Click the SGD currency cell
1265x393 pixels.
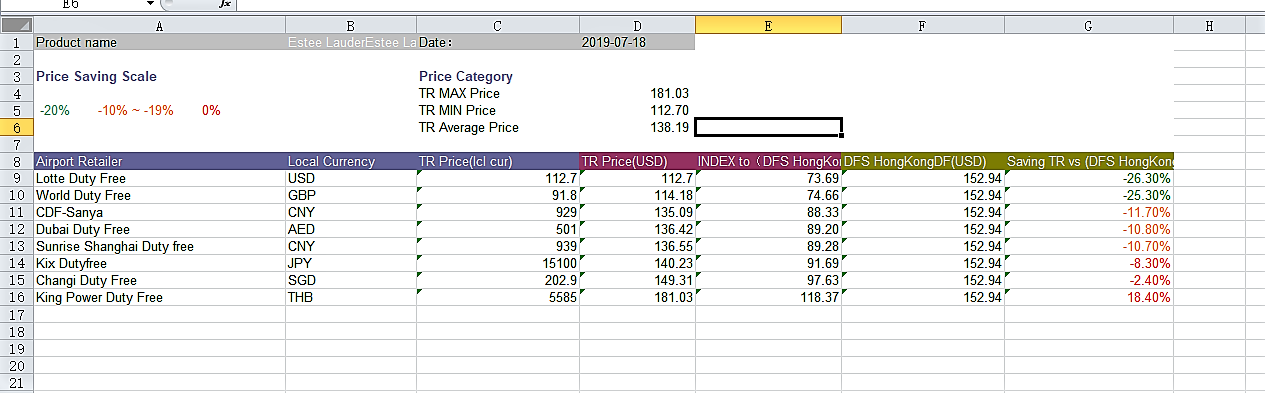point(350,280)
